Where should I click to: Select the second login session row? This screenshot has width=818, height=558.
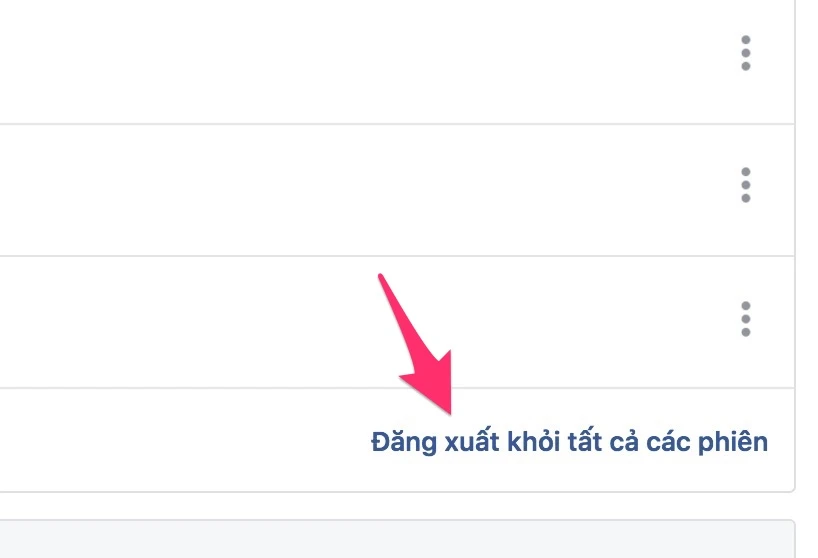[396, 190]
